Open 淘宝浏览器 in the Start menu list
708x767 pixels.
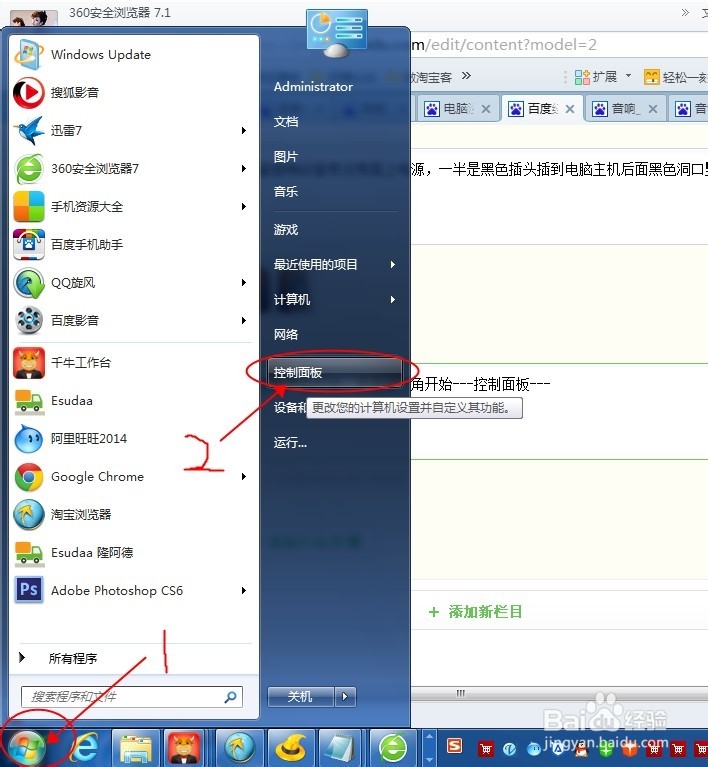point(132,515)
